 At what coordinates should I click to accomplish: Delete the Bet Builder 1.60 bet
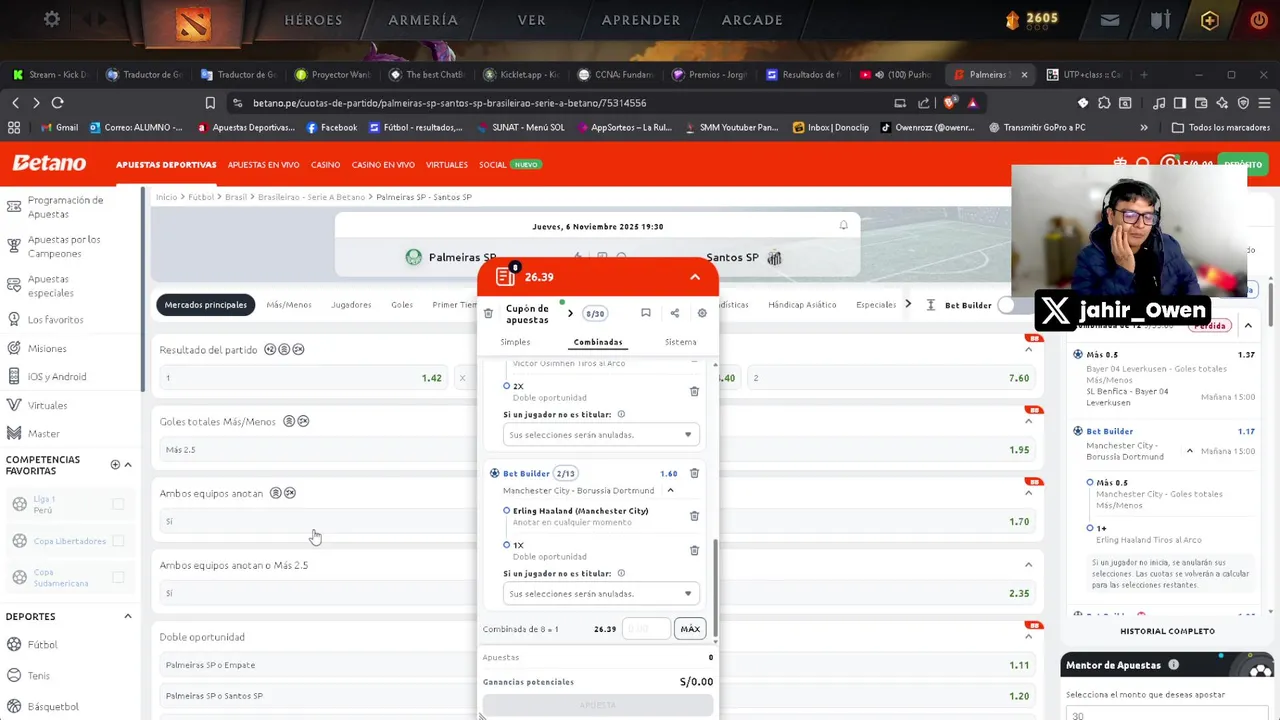[x=694, y=473]
